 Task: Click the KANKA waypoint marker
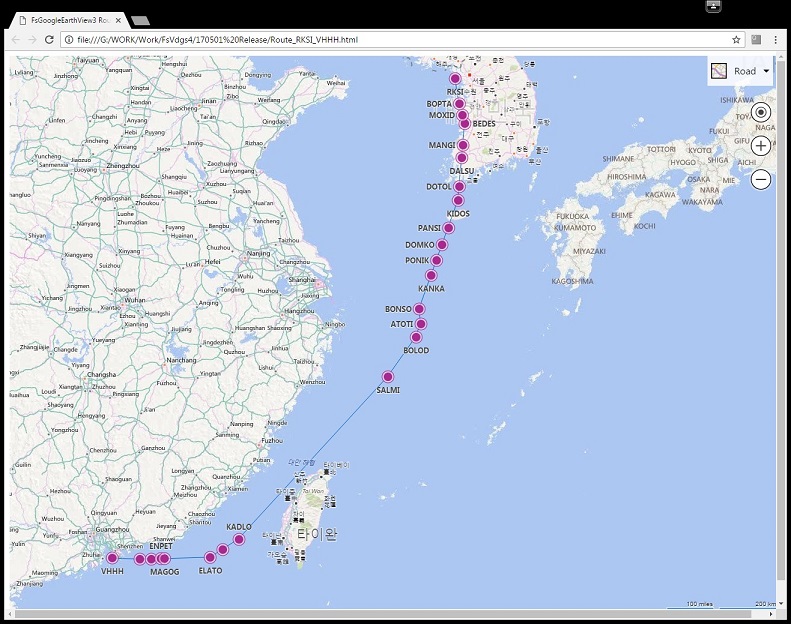[x=431, y=275]
